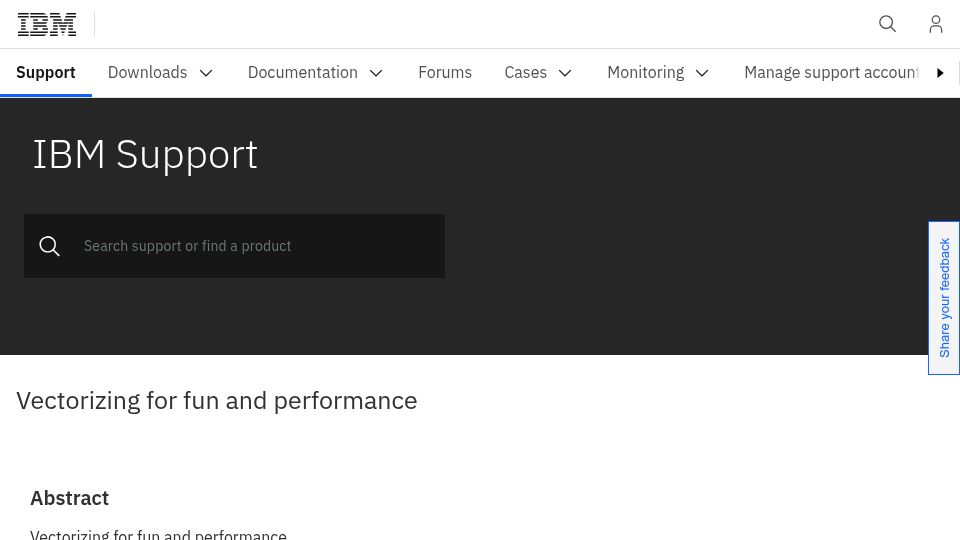Click the right arrow to show more navigation items

pyautogui.click(x=940, y=73)
